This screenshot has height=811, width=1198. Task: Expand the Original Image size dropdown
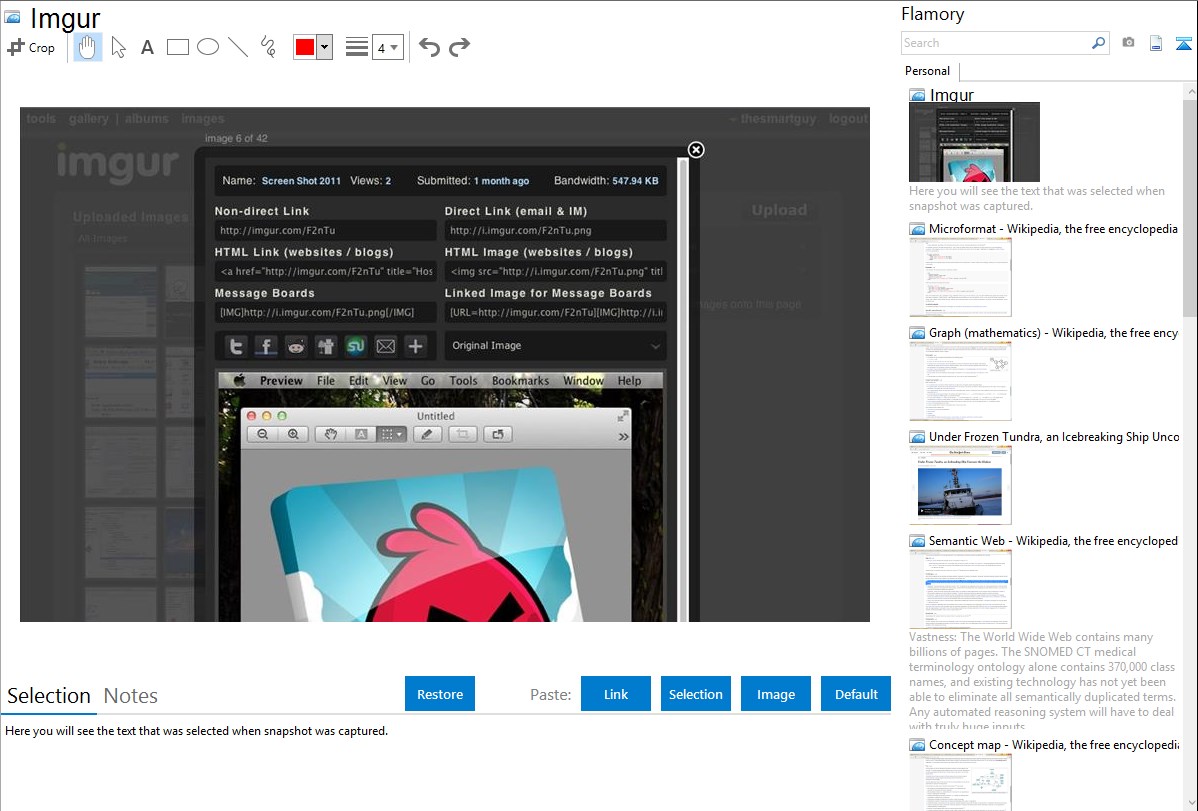(555, 345)
